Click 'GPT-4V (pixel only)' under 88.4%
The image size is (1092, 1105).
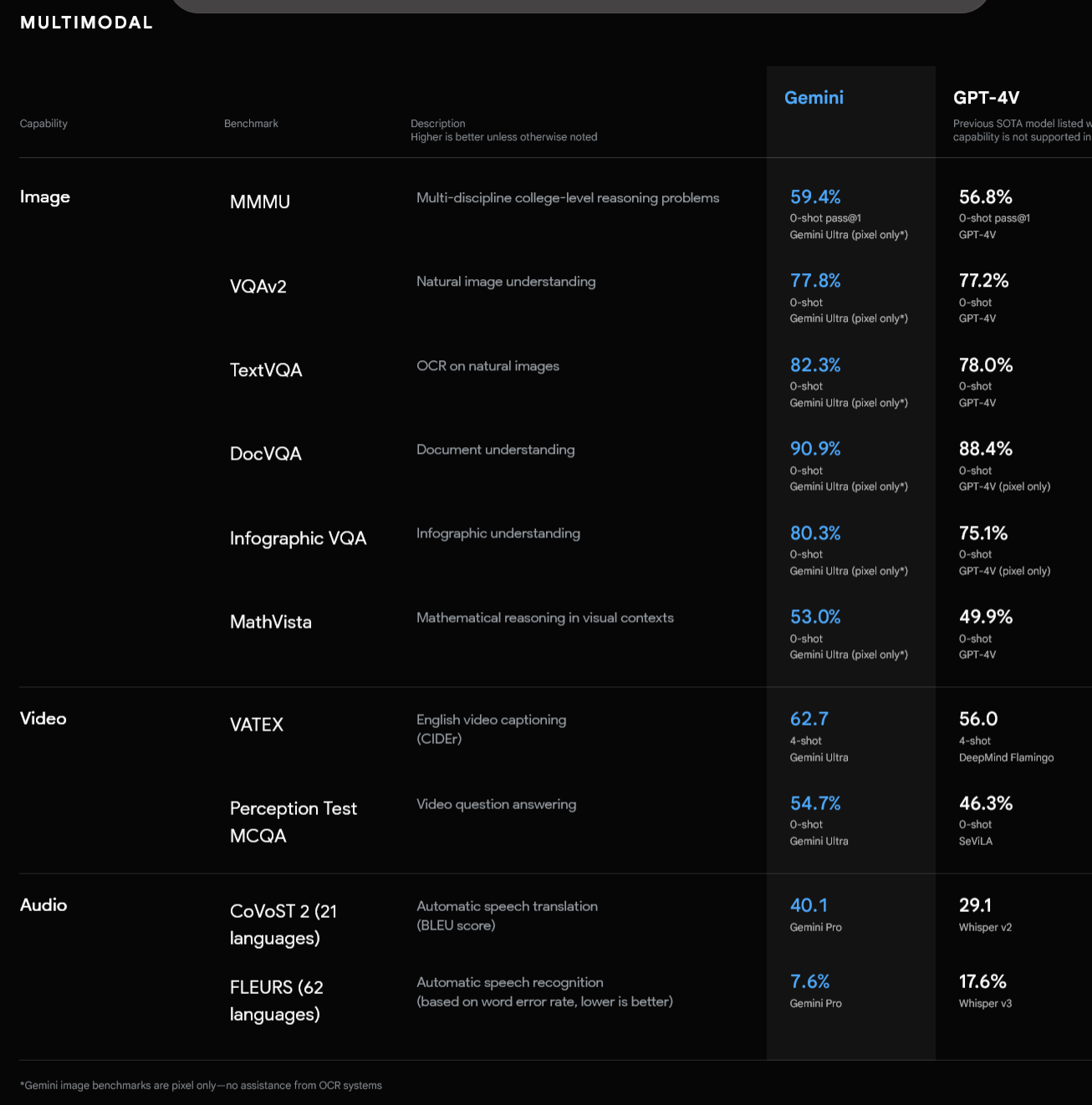click(x=1004, y=487)
